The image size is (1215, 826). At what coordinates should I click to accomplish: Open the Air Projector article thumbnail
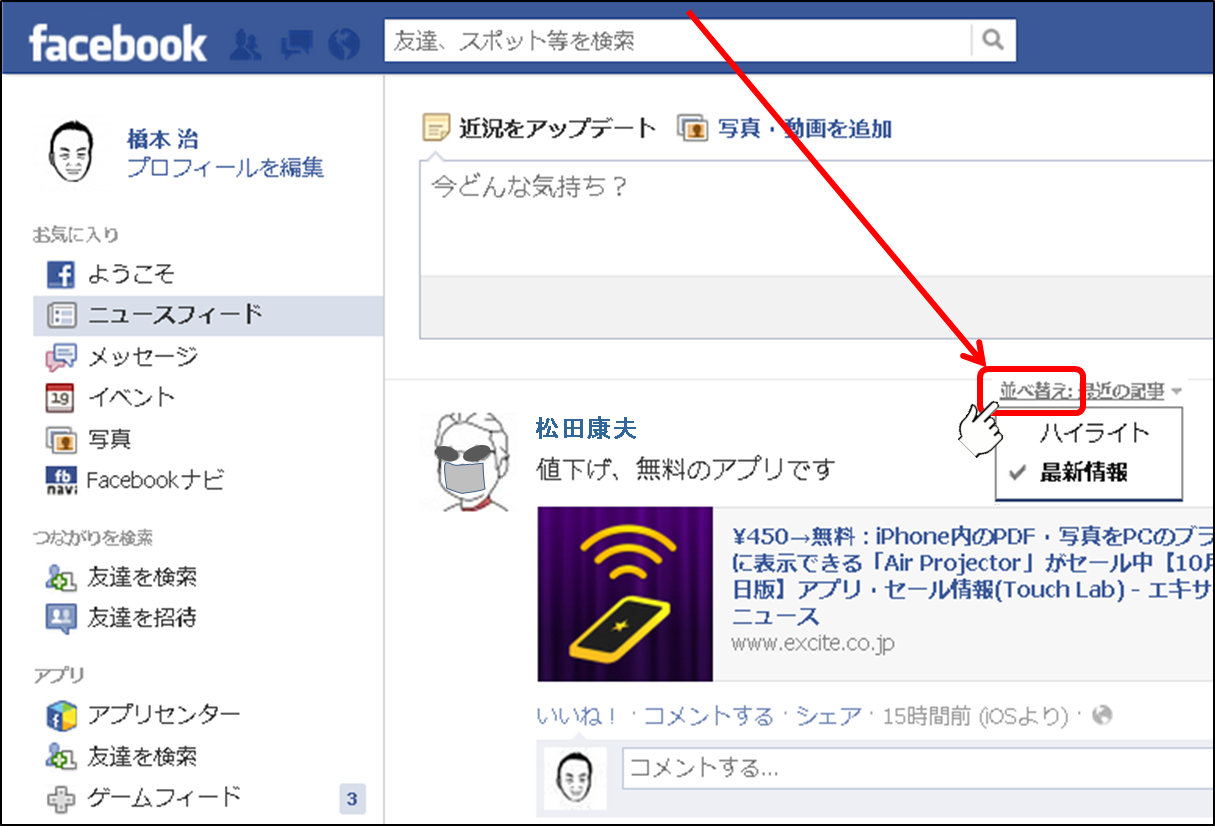(x=625, y=594)
